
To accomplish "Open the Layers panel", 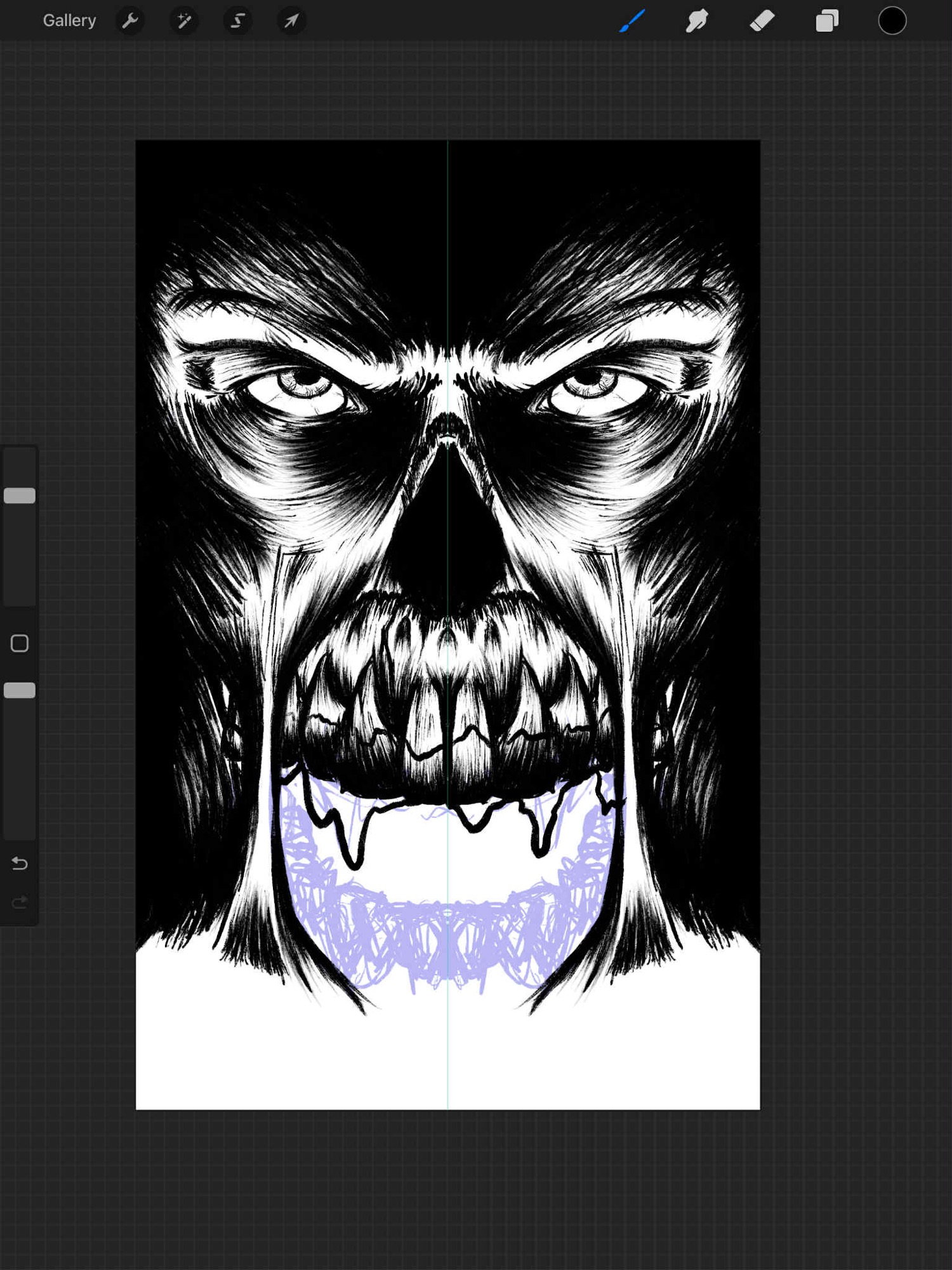I will [x=827, y=21].
